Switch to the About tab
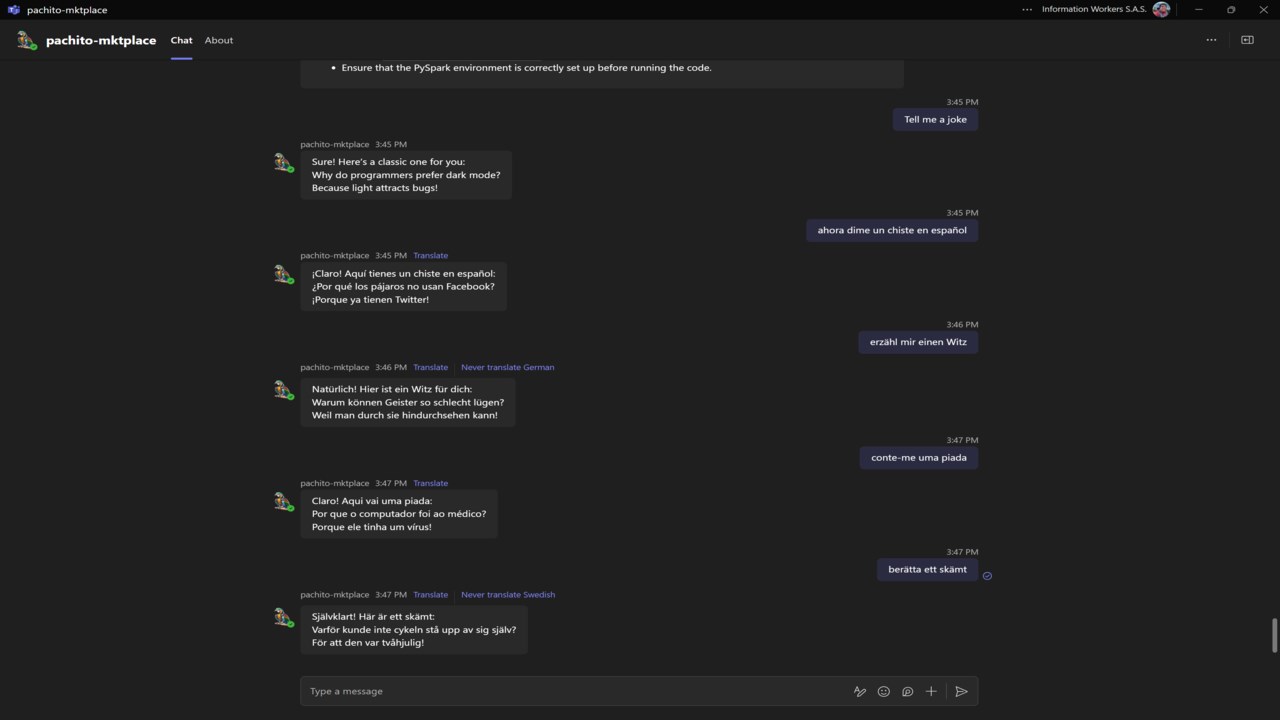Screen dimensions: 1280x720 [219, 40]
